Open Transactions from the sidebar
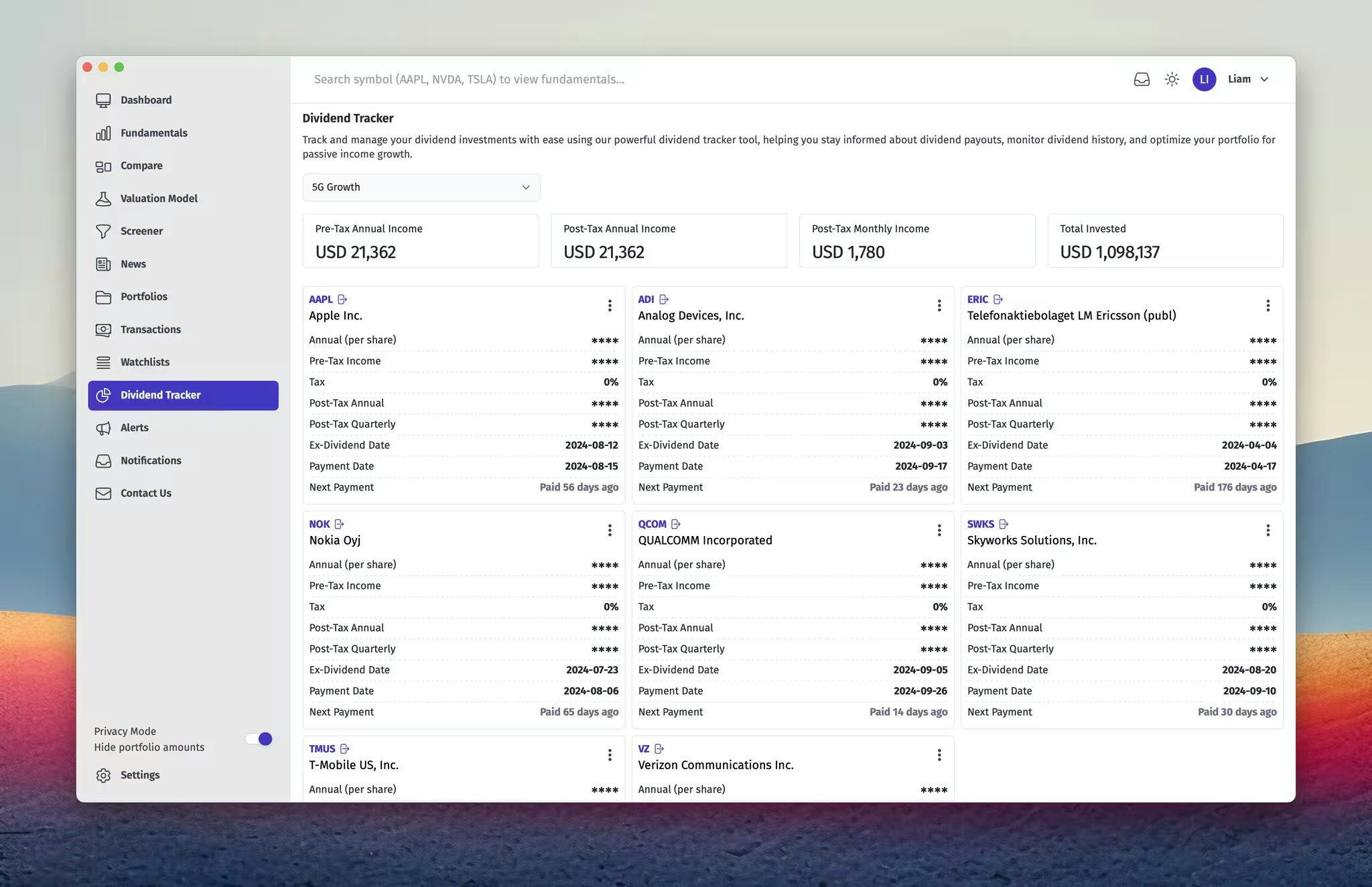Screen dimensions: 1372x887 click(183, 330)
